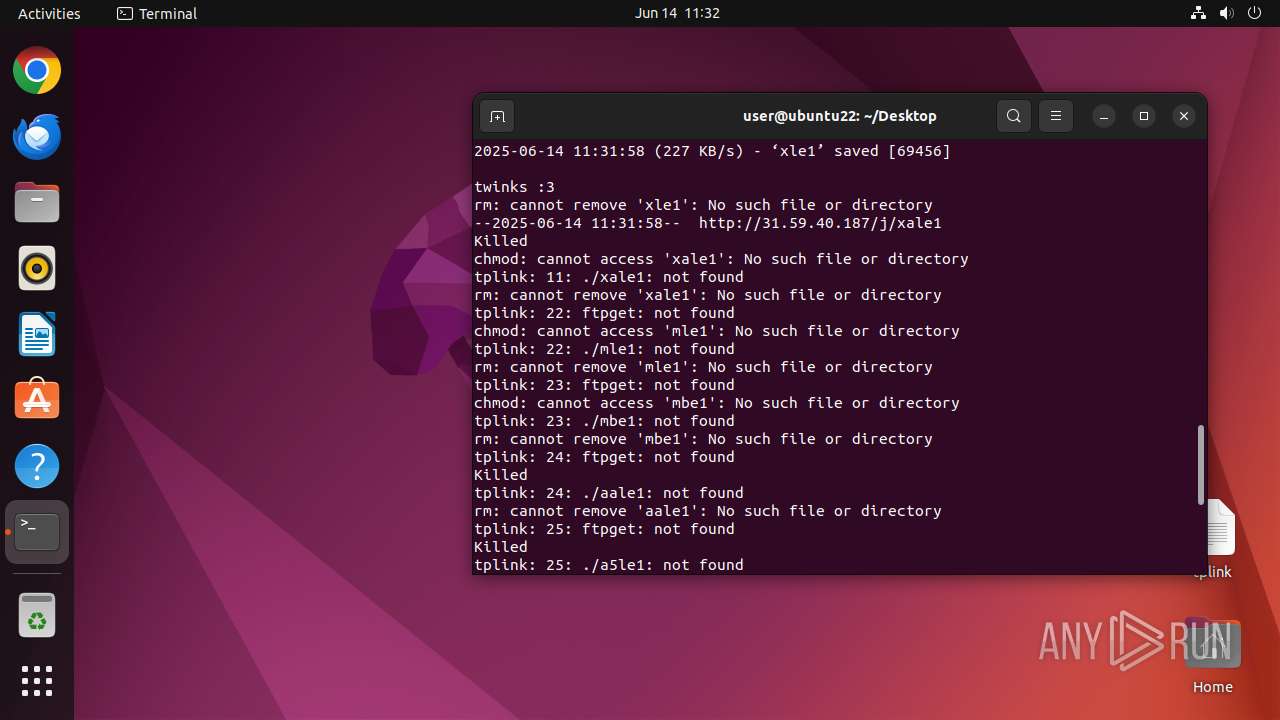Open the Trash in dock
This screenshot has height=720, width=1280.
point(37,615)
